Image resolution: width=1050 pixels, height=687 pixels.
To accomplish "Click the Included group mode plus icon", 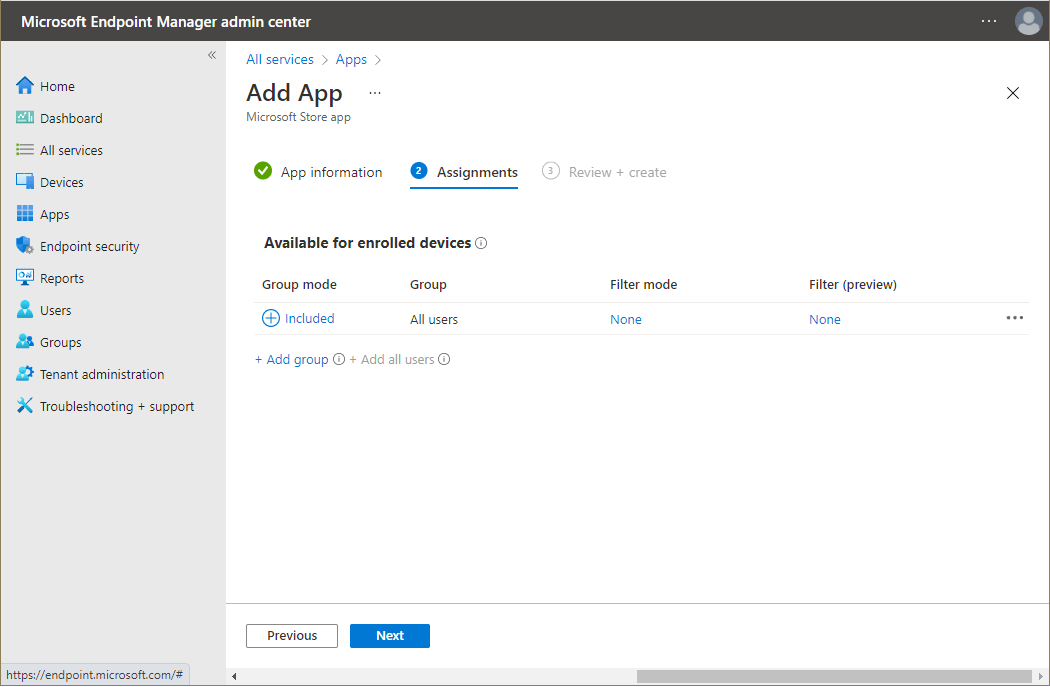I will coord(270,318).
